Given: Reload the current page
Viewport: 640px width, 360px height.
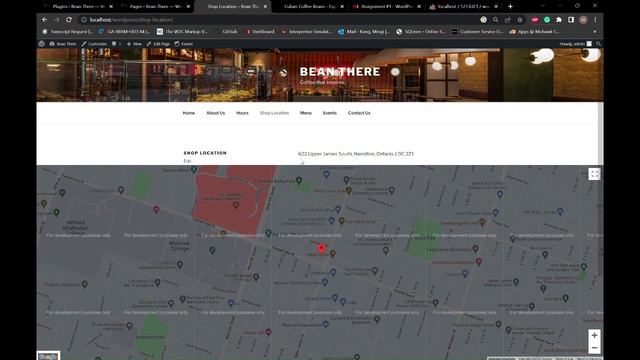Looking at the screenshot, I should 69,20.
